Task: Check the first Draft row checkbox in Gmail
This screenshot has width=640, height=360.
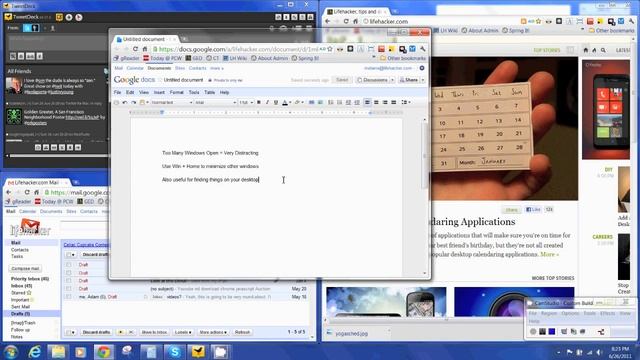Action: coord(69,265)
